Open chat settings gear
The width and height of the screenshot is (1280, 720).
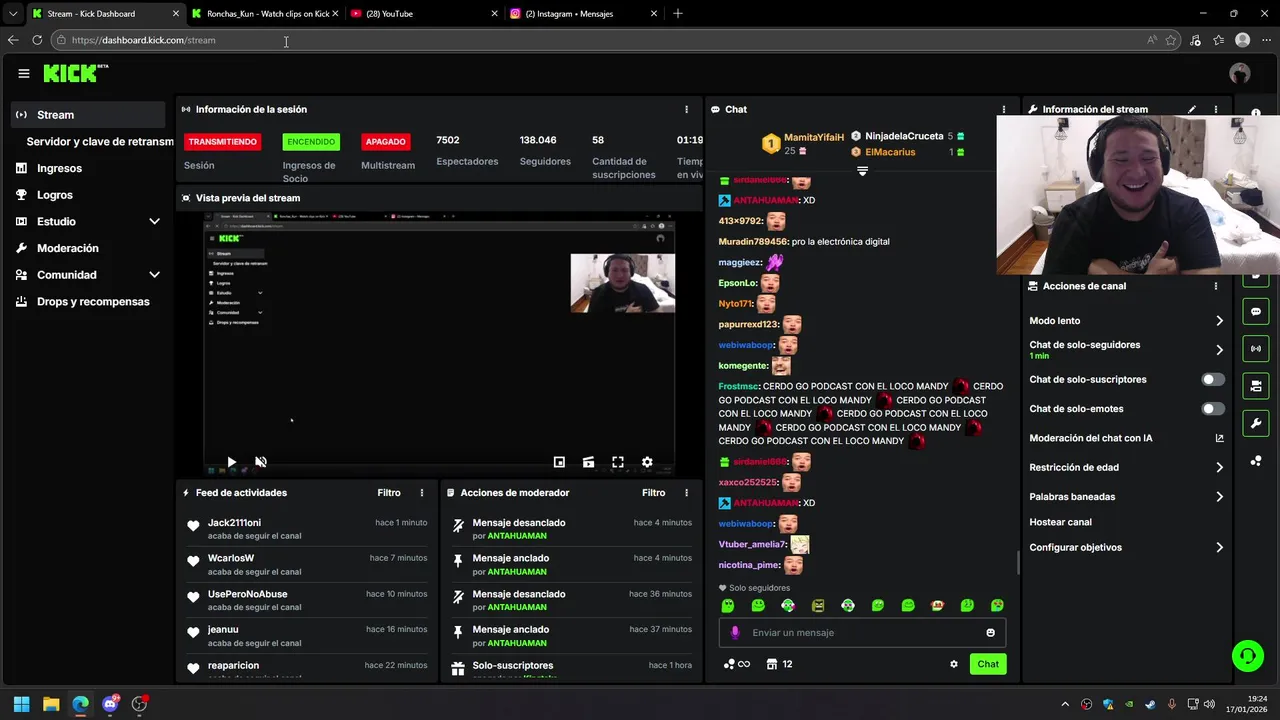pyautogui.click(x=954, y=664)
